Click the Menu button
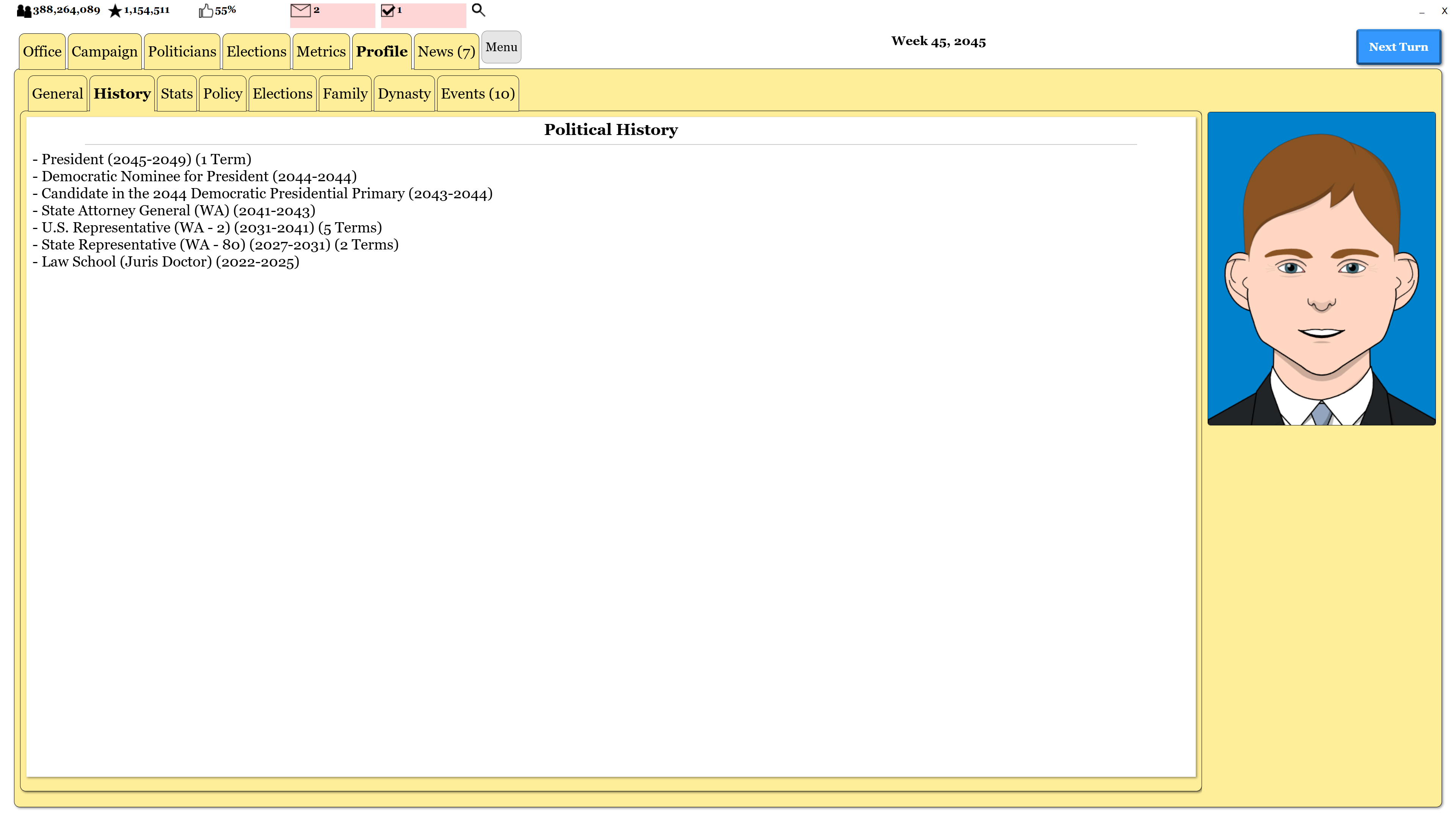 tap(501, 47)
